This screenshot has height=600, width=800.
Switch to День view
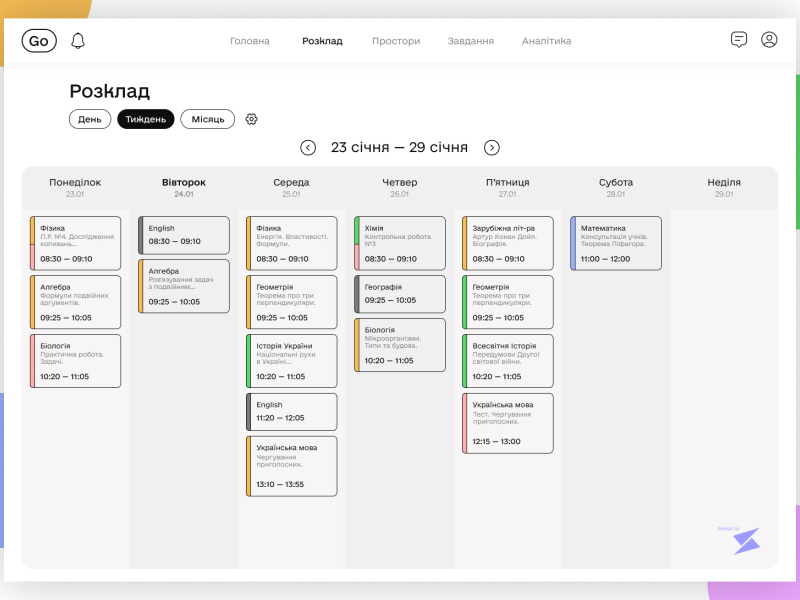click(x=90, y=118)
